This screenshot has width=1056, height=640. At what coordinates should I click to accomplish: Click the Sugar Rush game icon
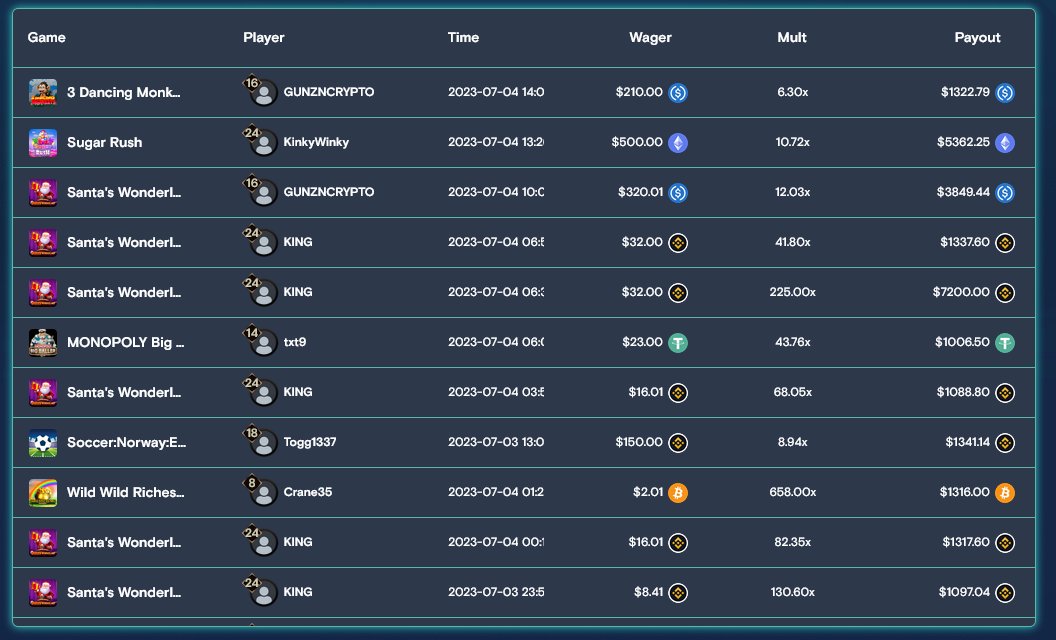pyautogui.click(x=42, y=143)
